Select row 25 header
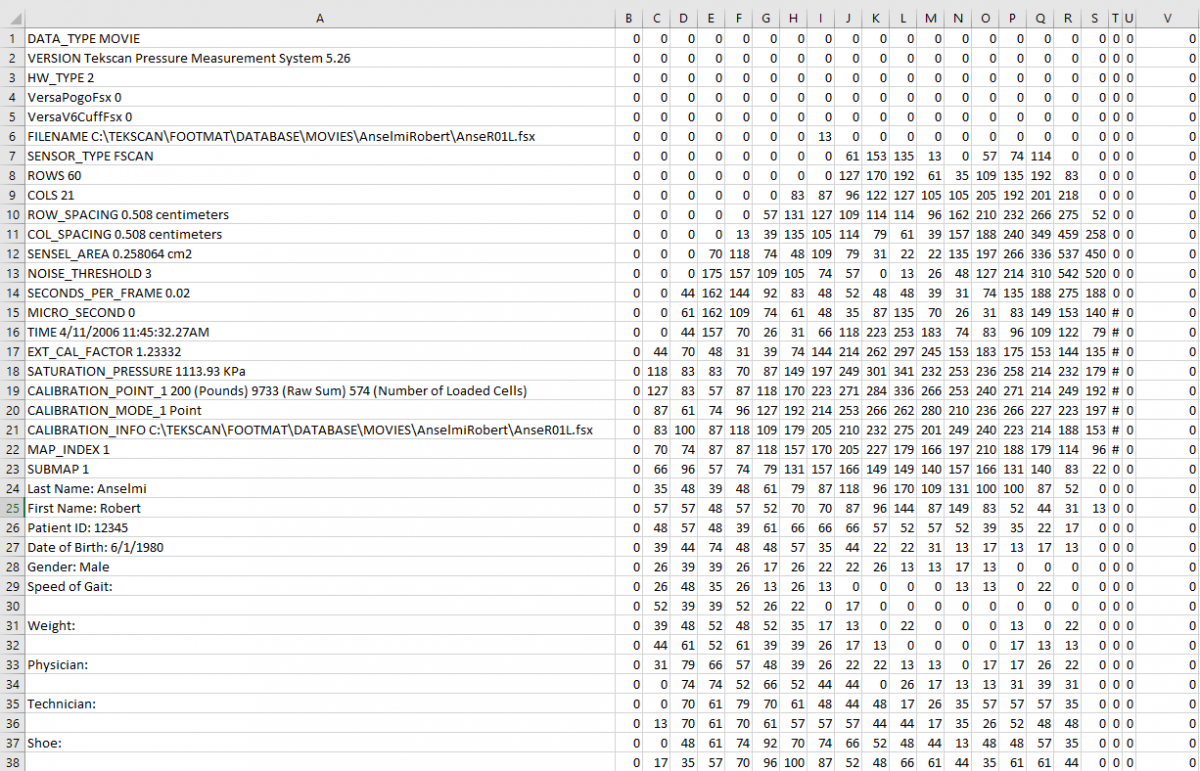1200x771 pixels. click(x=12, y=507)
